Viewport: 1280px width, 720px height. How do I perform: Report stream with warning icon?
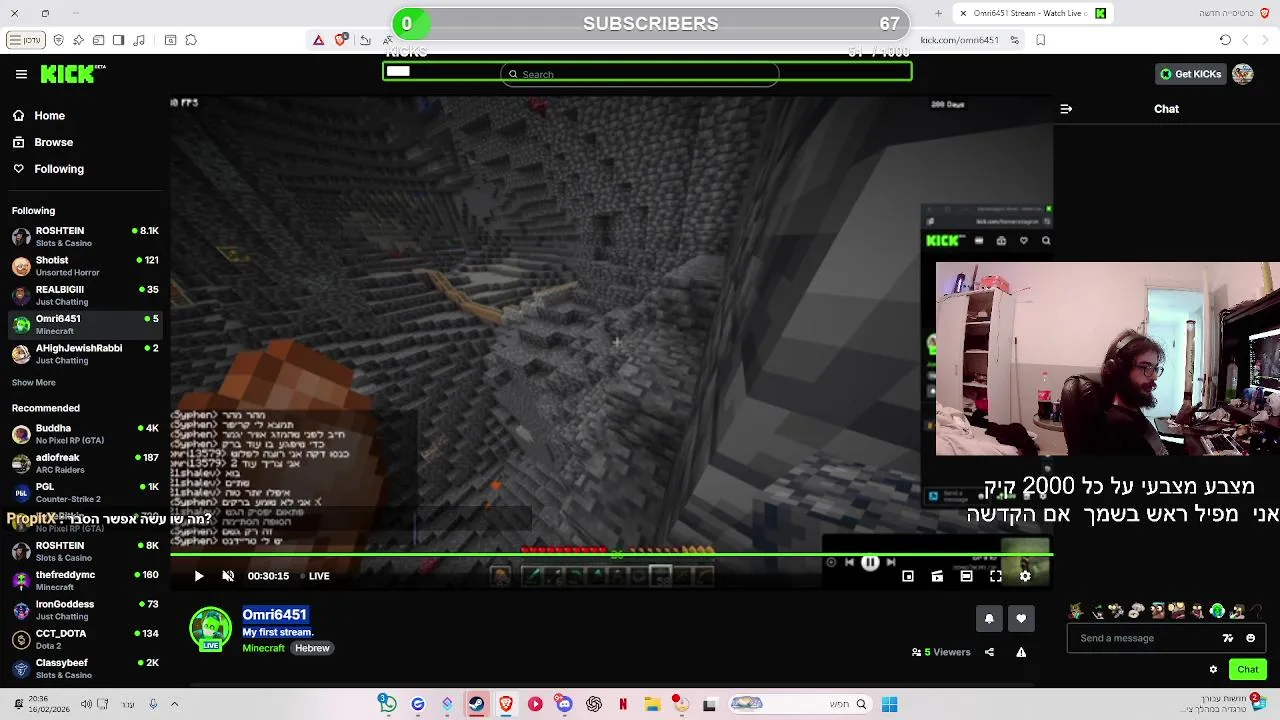[x=1021, y=652]
